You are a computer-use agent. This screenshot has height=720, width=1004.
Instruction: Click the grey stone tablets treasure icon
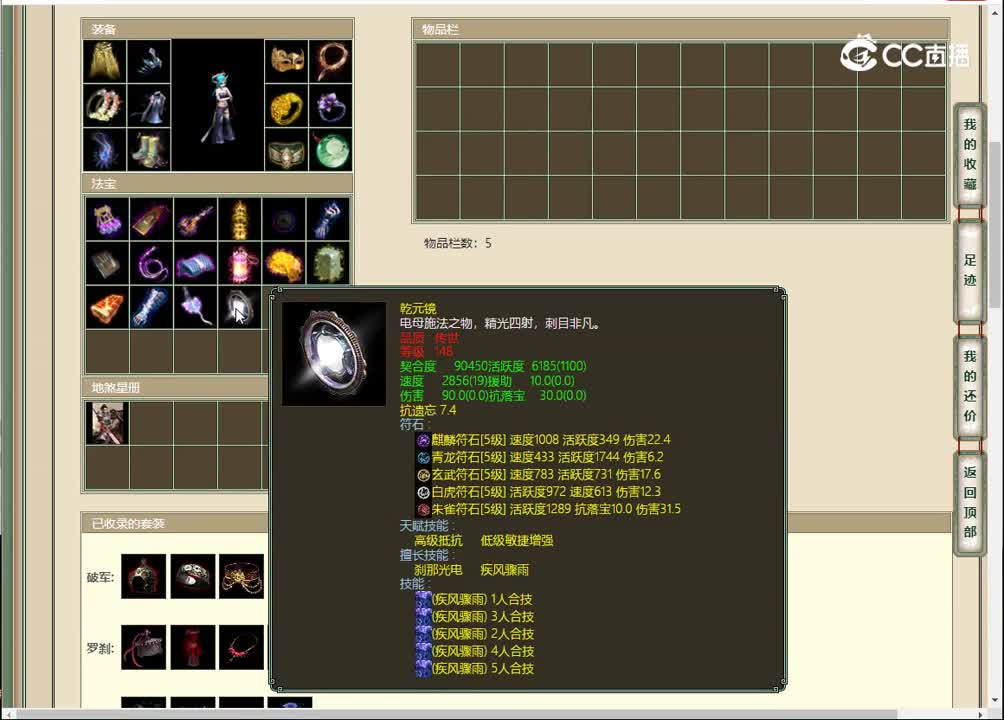point(107,263)
